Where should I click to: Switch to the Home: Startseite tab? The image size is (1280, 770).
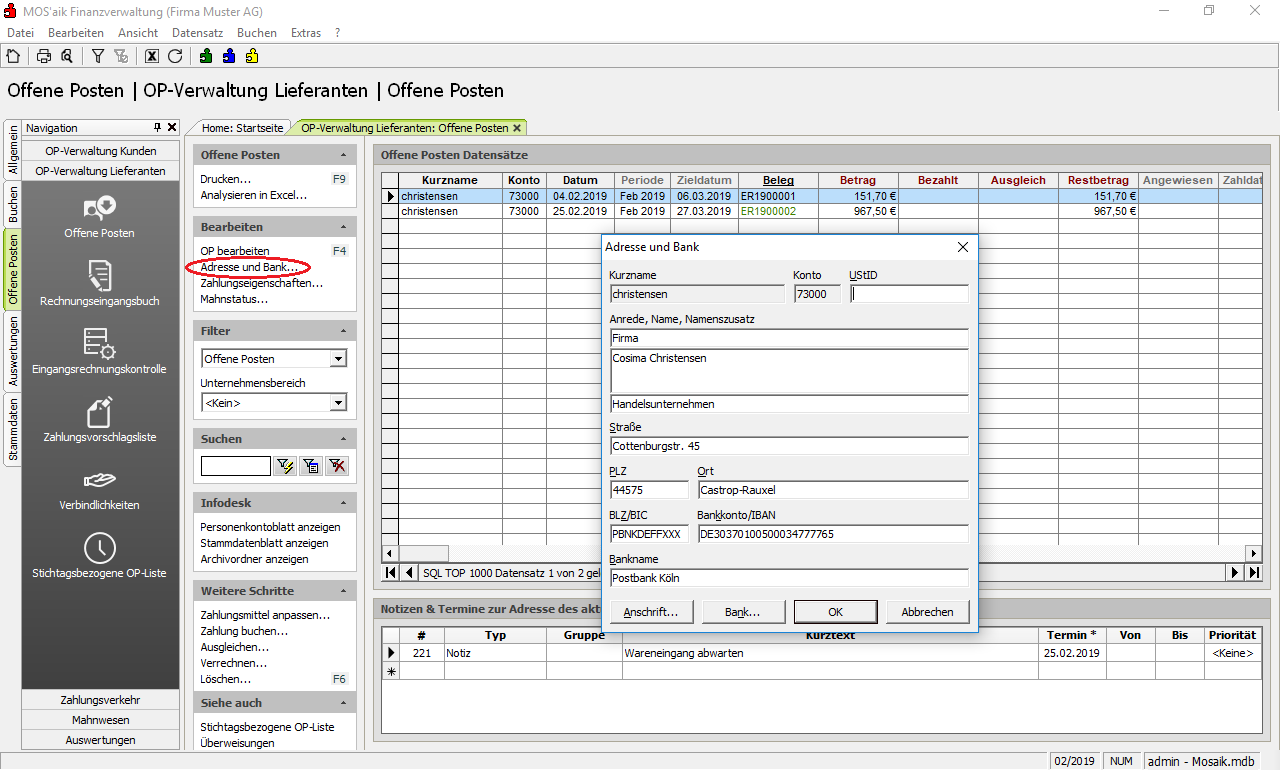(x=242, y=128)
